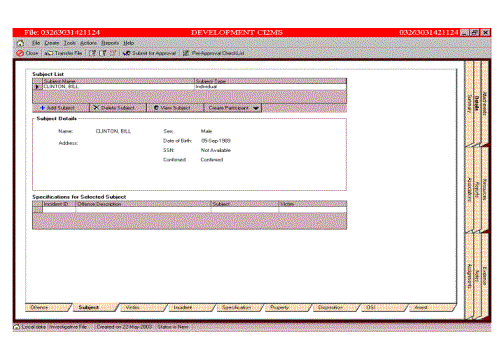The image size is (504, 360).
Task: Click the Submit for Approval icon
Action: [126, 53]
